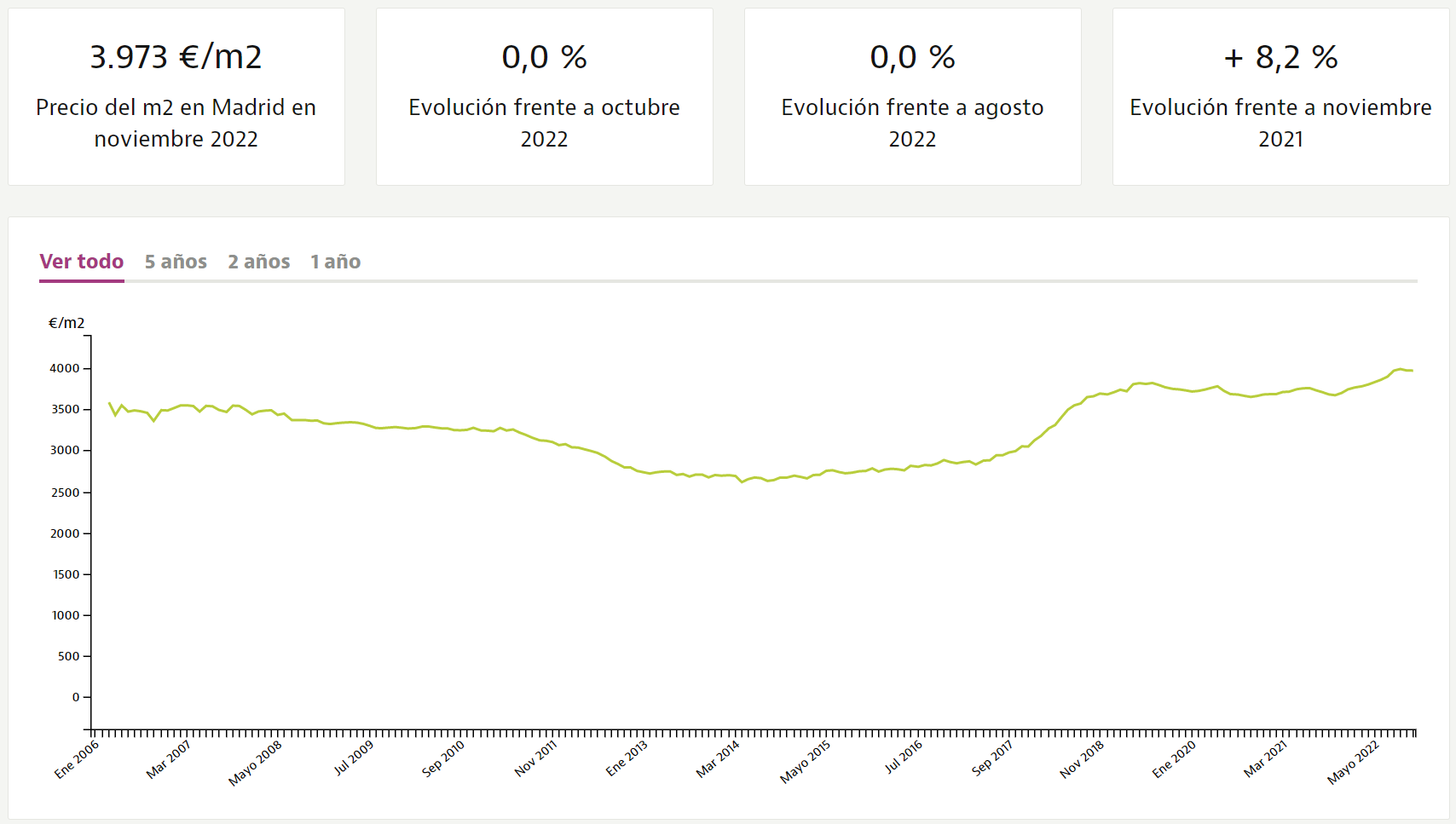Click the "Jul 2009" axis label

click(354, 758)
